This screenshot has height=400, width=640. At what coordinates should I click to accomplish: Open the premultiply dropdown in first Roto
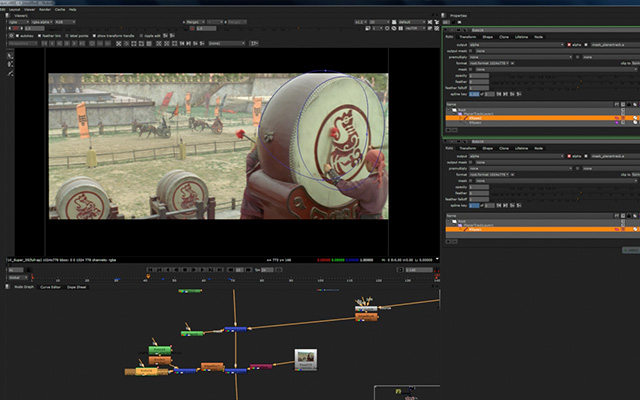(520, 57)
